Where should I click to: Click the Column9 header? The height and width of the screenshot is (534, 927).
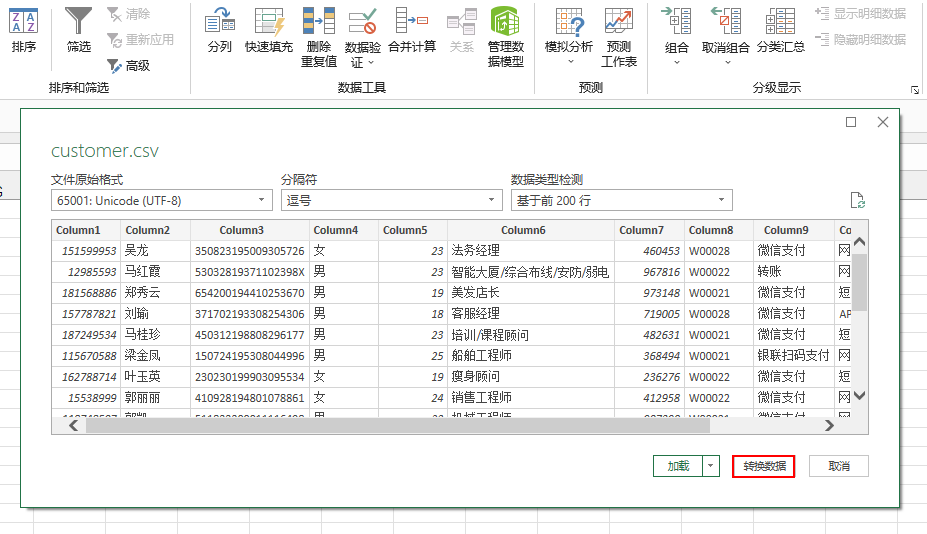click(794, 230)
